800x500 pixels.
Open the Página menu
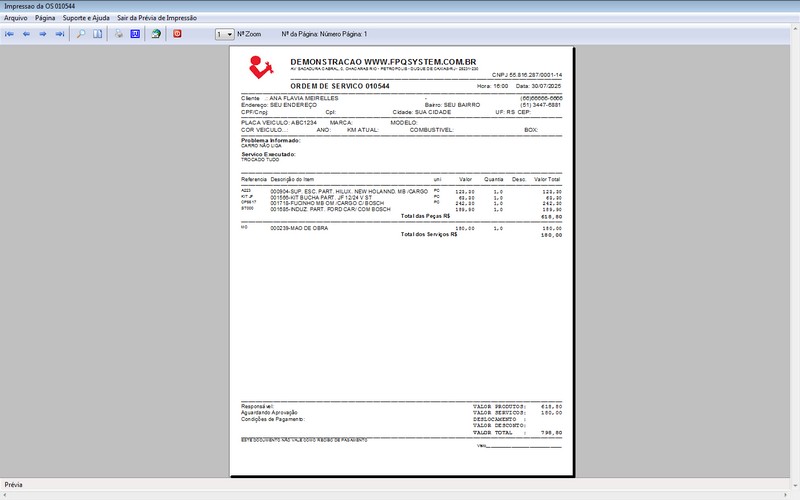coord(45,19)
